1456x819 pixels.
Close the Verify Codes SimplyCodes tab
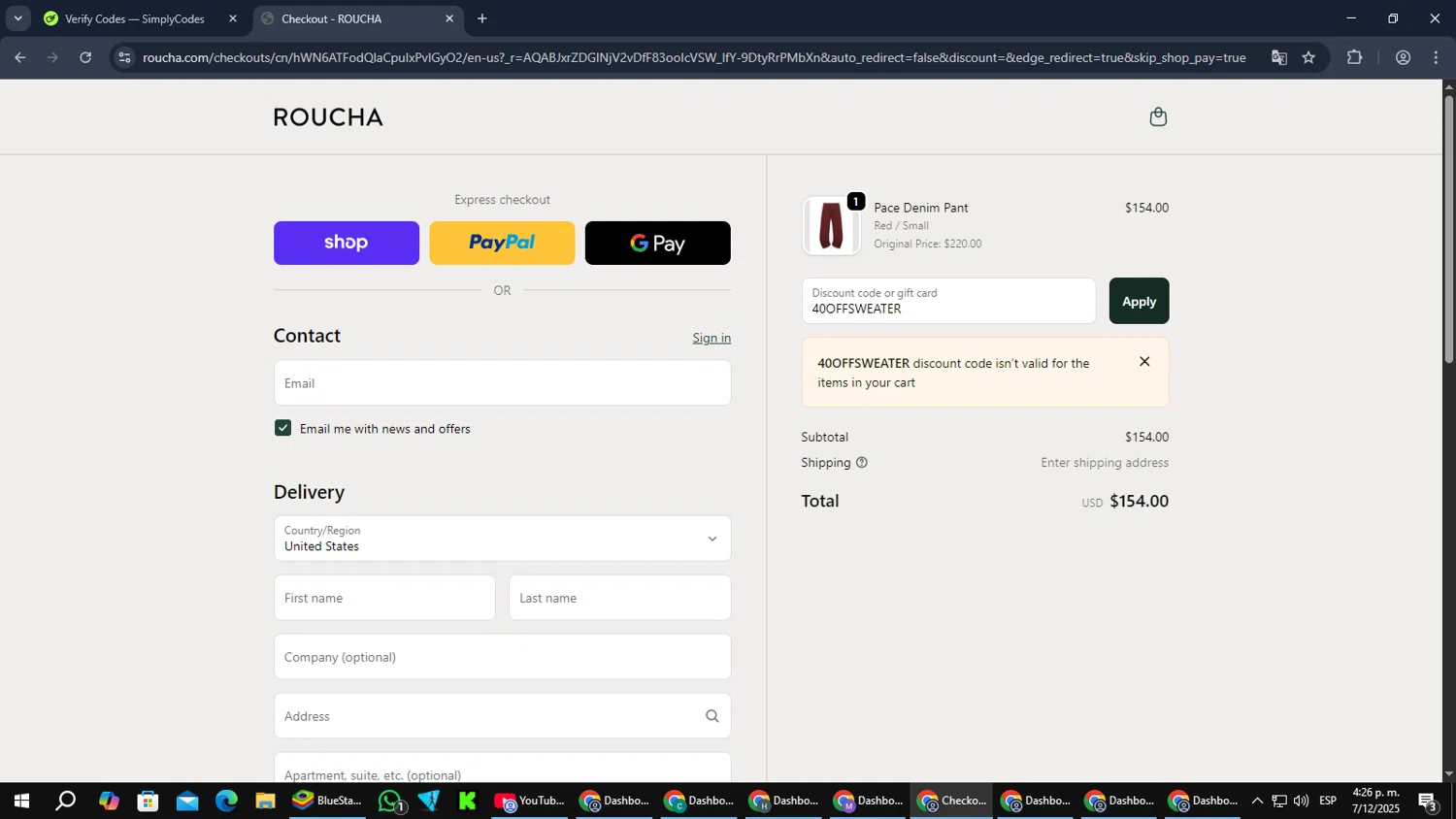[232, 18]
